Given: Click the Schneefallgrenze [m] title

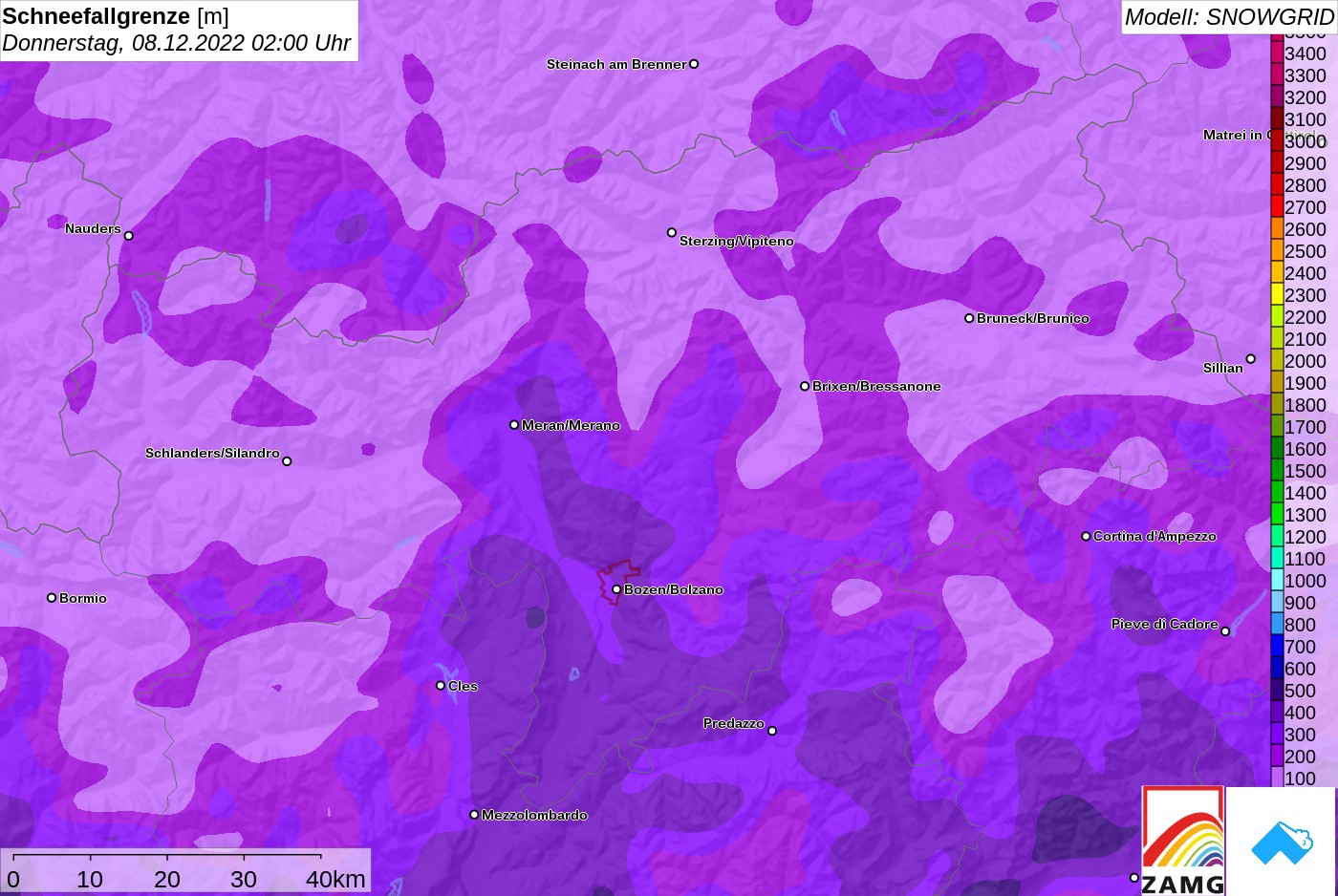Looking at the screenshot, I should coord(116,16).
